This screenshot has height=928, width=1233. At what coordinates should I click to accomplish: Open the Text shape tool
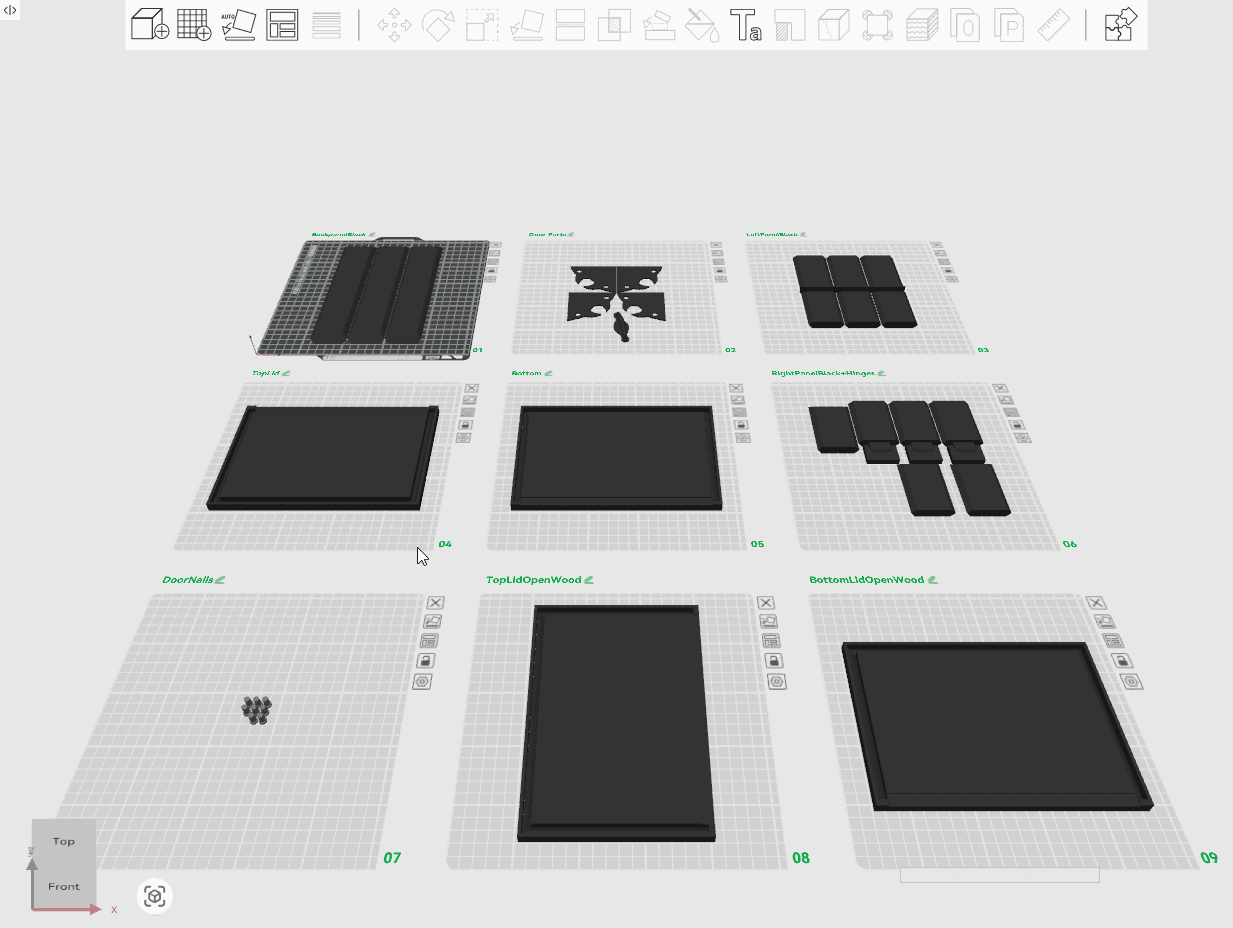(x=745, y=25)
